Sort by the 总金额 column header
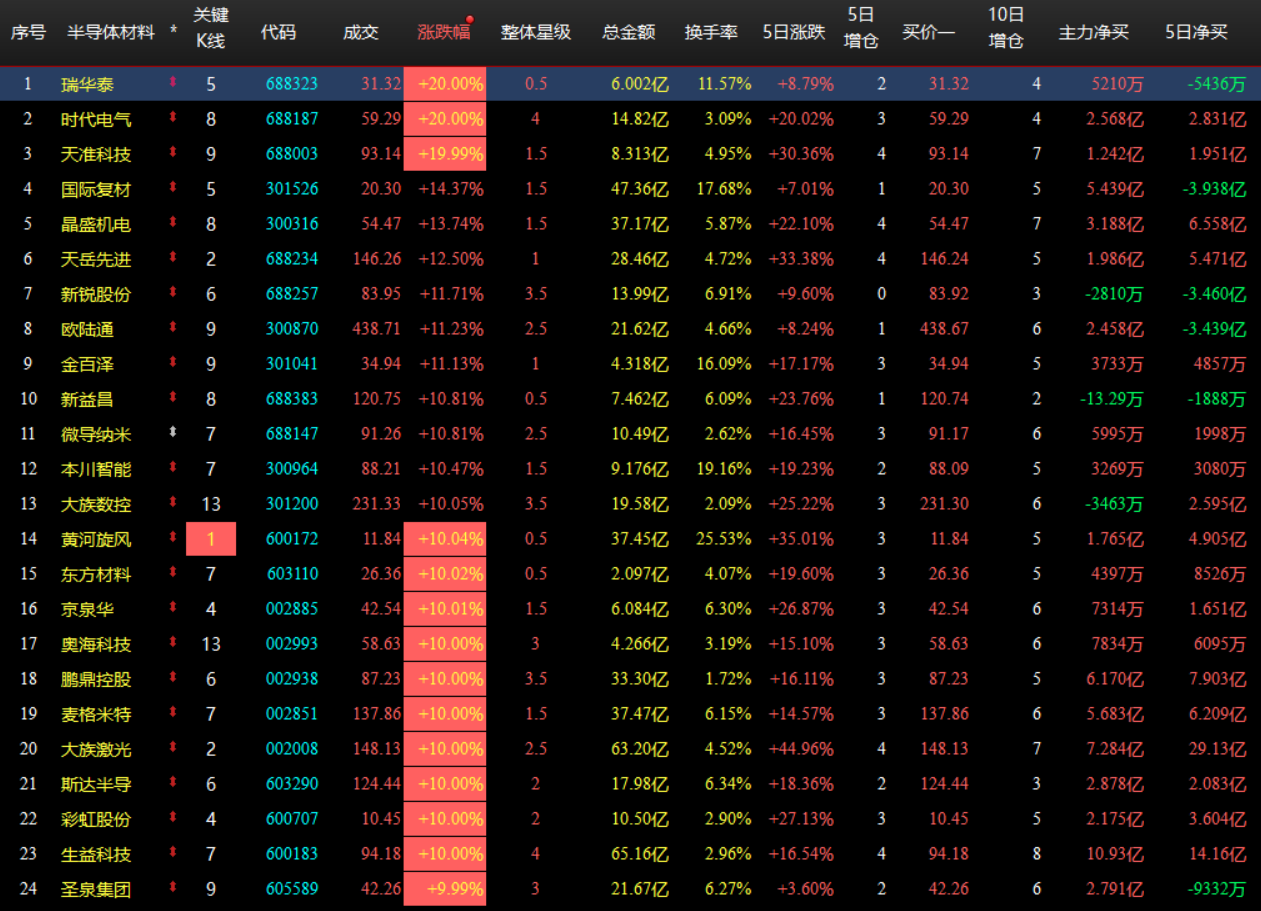1261x911 pixels. click(x=629, y=32)
